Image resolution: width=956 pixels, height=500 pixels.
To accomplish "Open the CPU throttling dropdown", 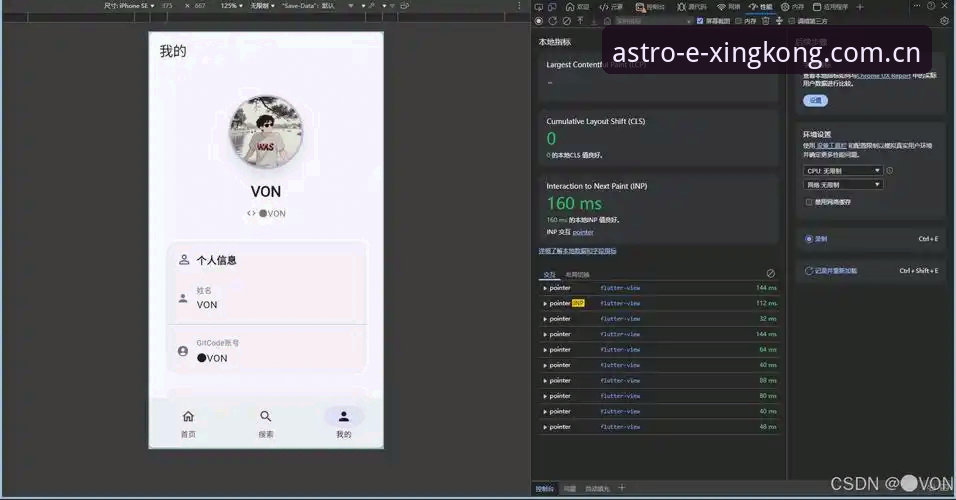I will 843,171.
